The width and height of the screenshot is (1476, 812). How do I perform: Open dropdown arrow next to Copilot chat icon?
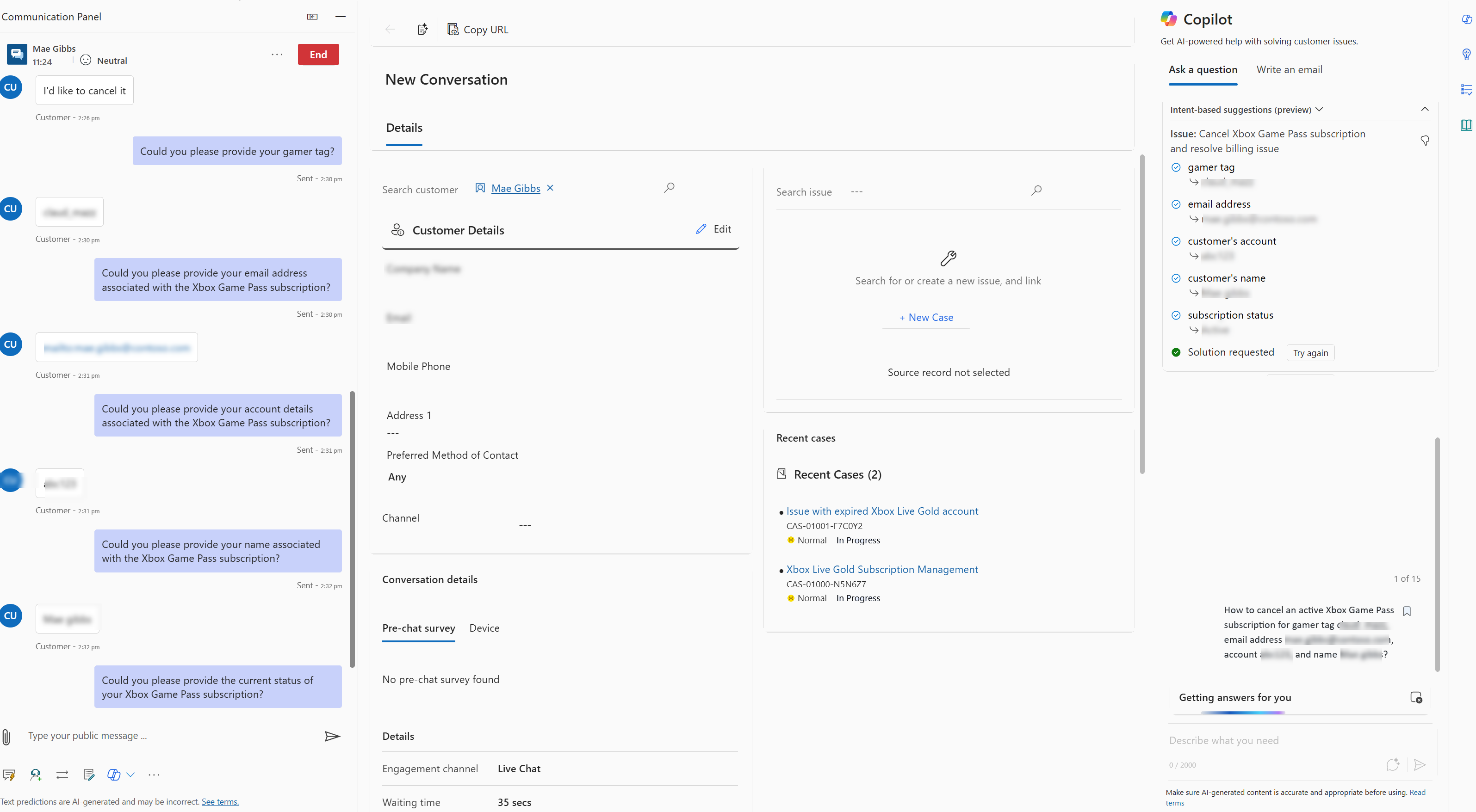pyautogui.click(x=130, y=775)
